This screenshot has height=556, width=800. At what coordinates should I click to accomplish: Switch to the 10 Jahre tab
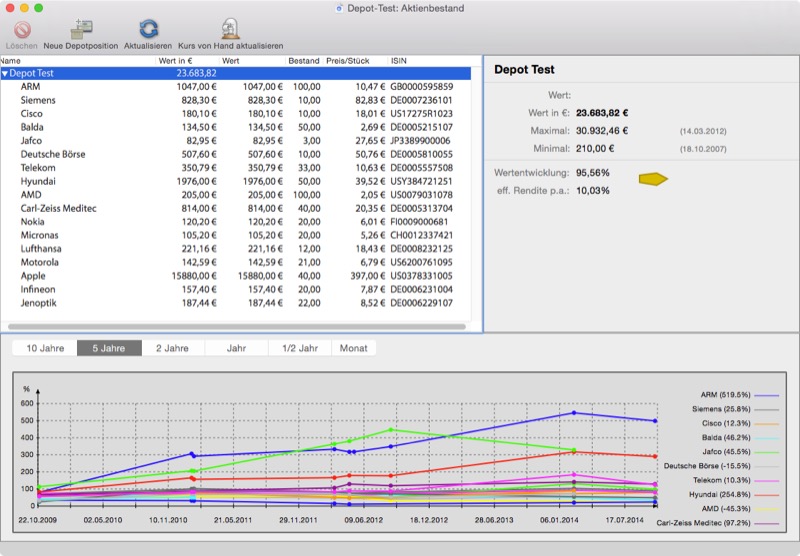[45, 348]
